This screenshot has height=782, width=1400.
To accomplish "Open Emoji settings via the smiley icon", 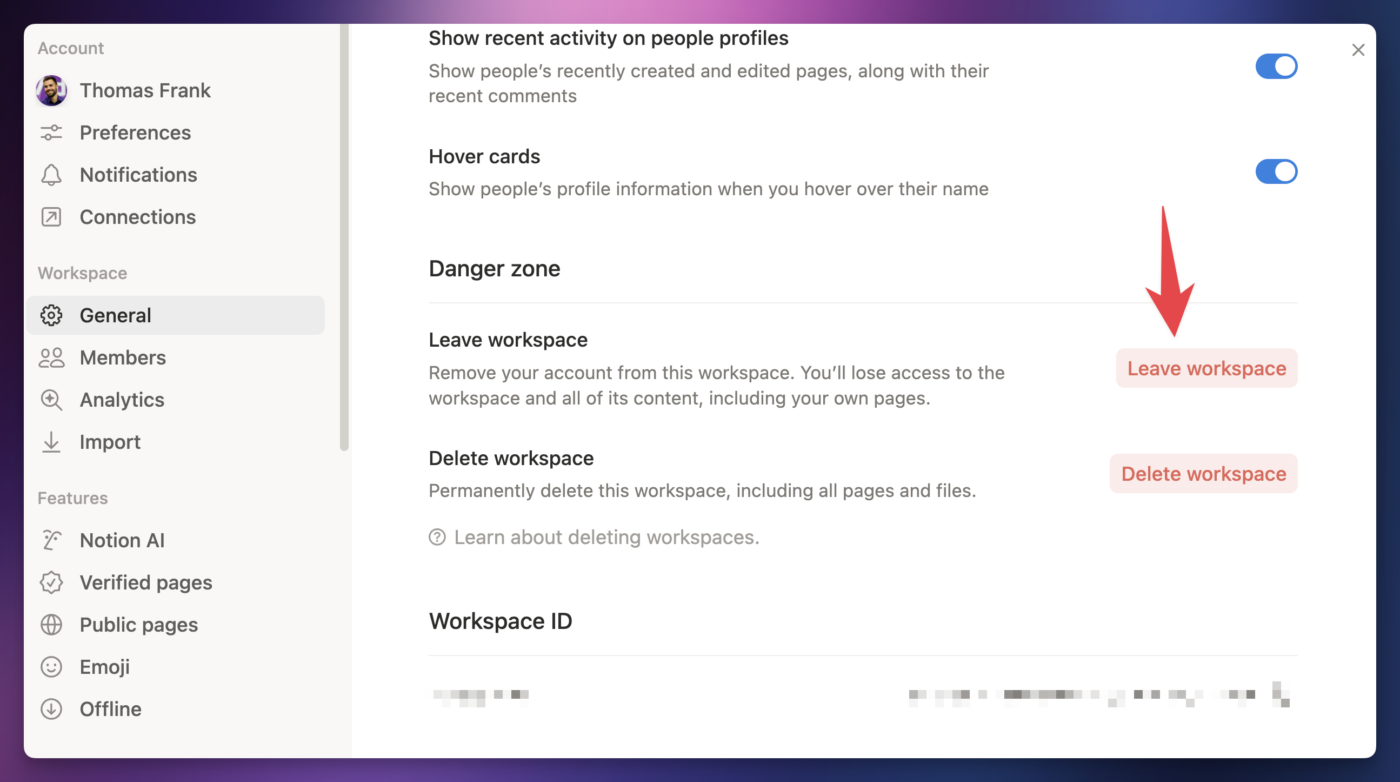I will point(51,666).
